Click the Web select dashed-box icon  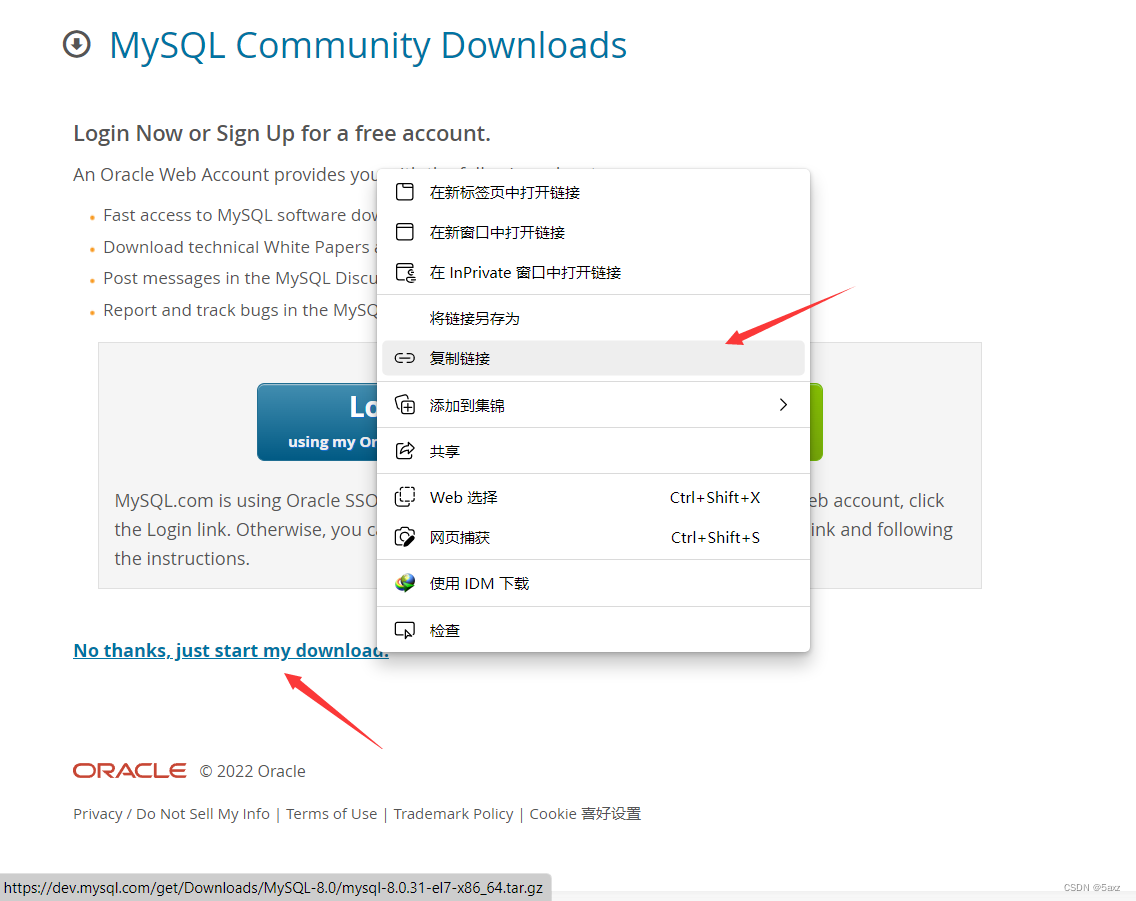click(x=405, y=497)
